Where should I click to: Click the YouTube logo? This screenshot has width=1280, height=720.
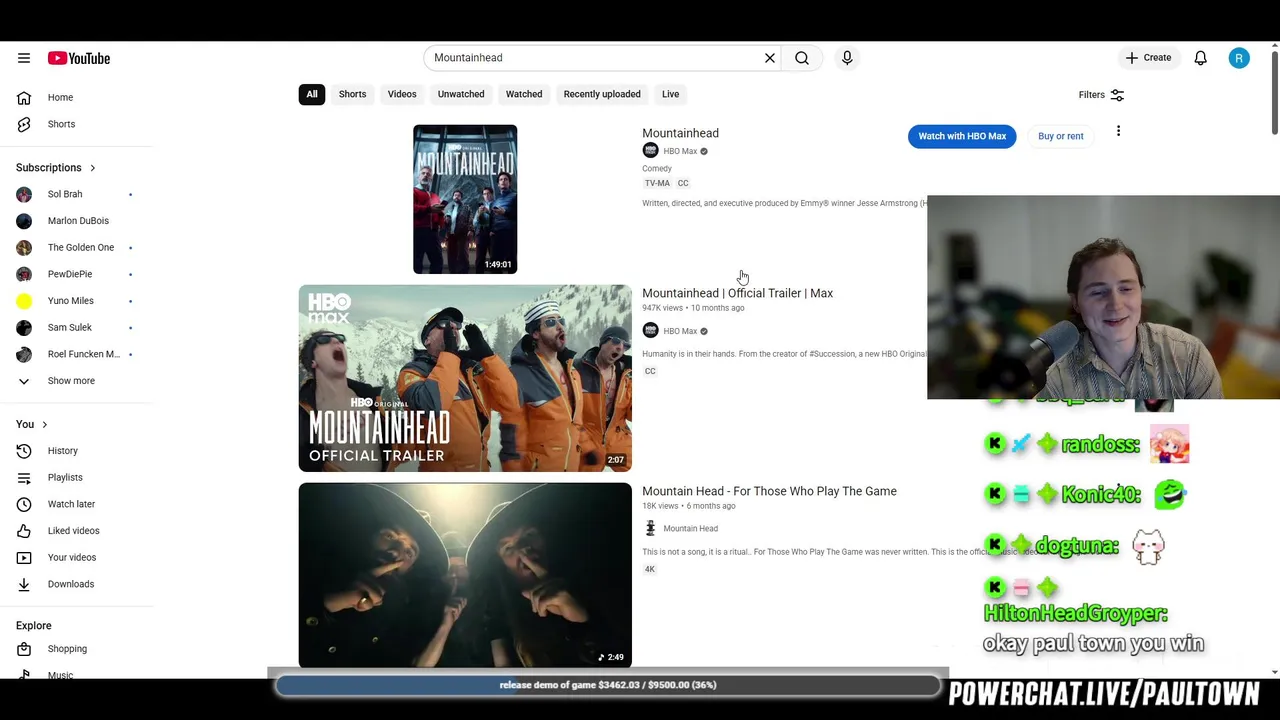(78, 58)
